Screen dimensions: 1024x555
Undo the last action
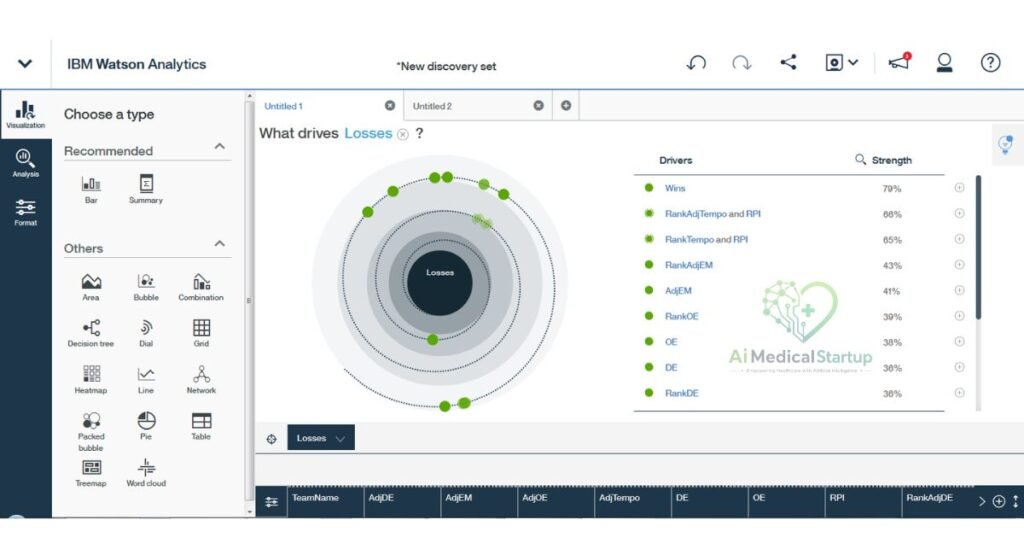[x=696, y=63]
